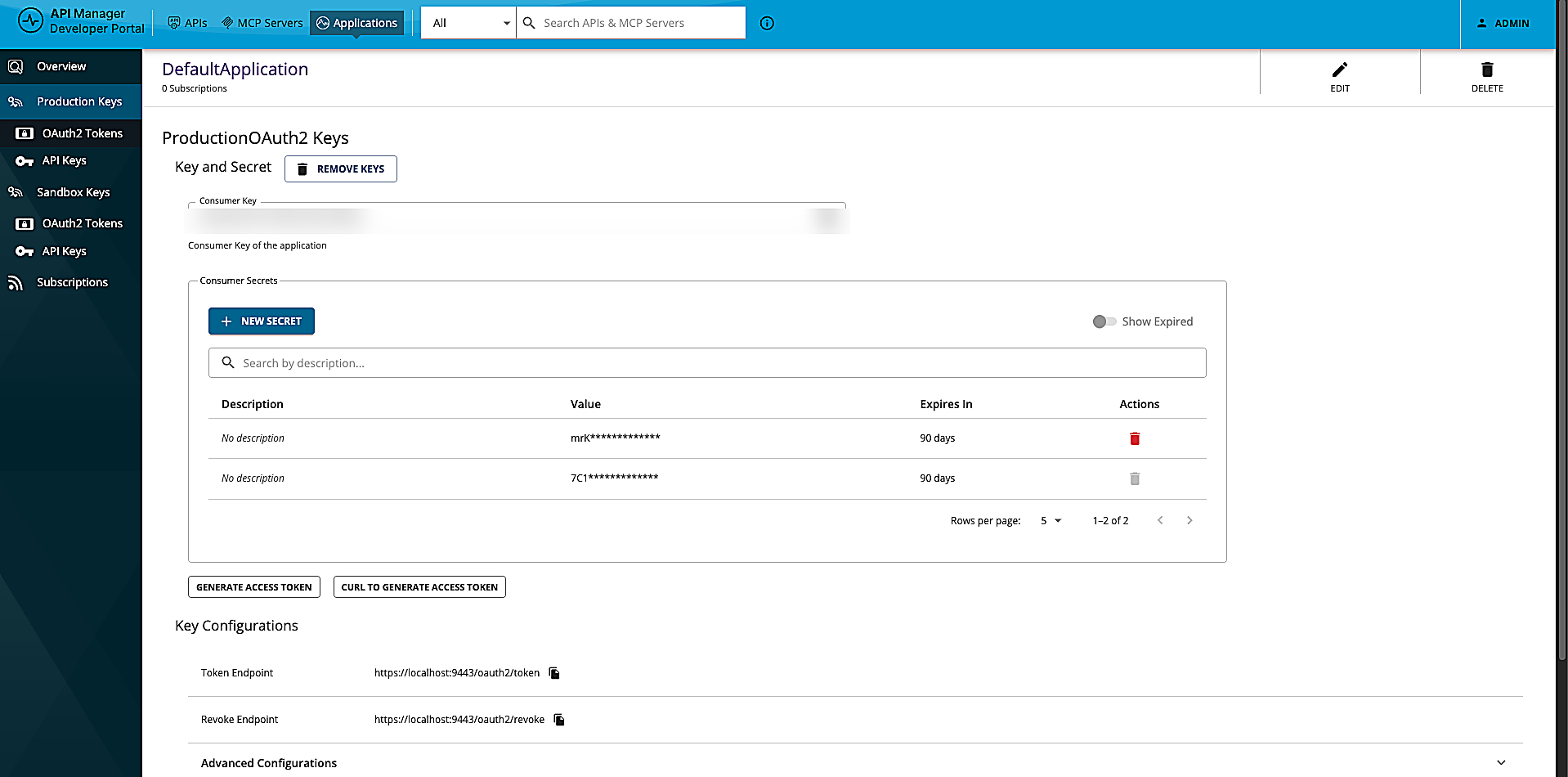Click Curl to Generate Access Token button
1568x777 pixels.
pos(419,587)
